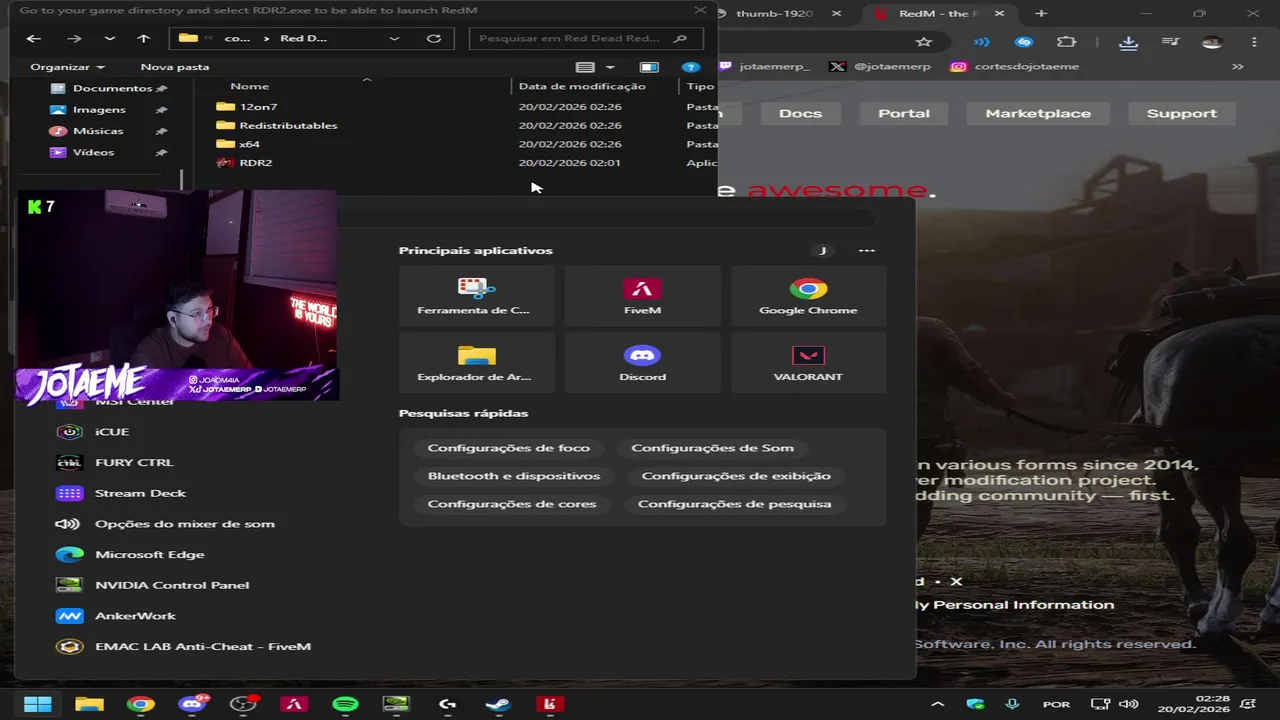Sort files by Nome column
The image size is (1280, 720).
[x=249, y=86]
